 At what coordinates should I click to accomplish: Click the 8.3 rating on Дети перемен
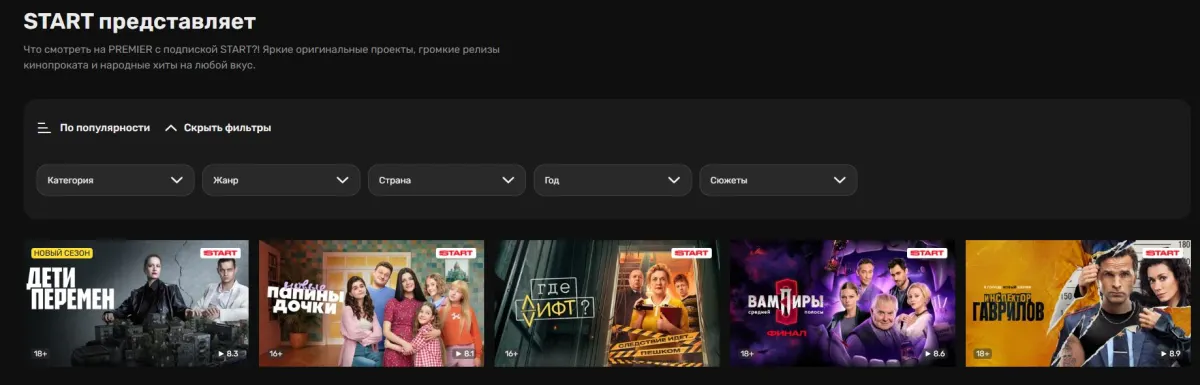coord(229,354)
